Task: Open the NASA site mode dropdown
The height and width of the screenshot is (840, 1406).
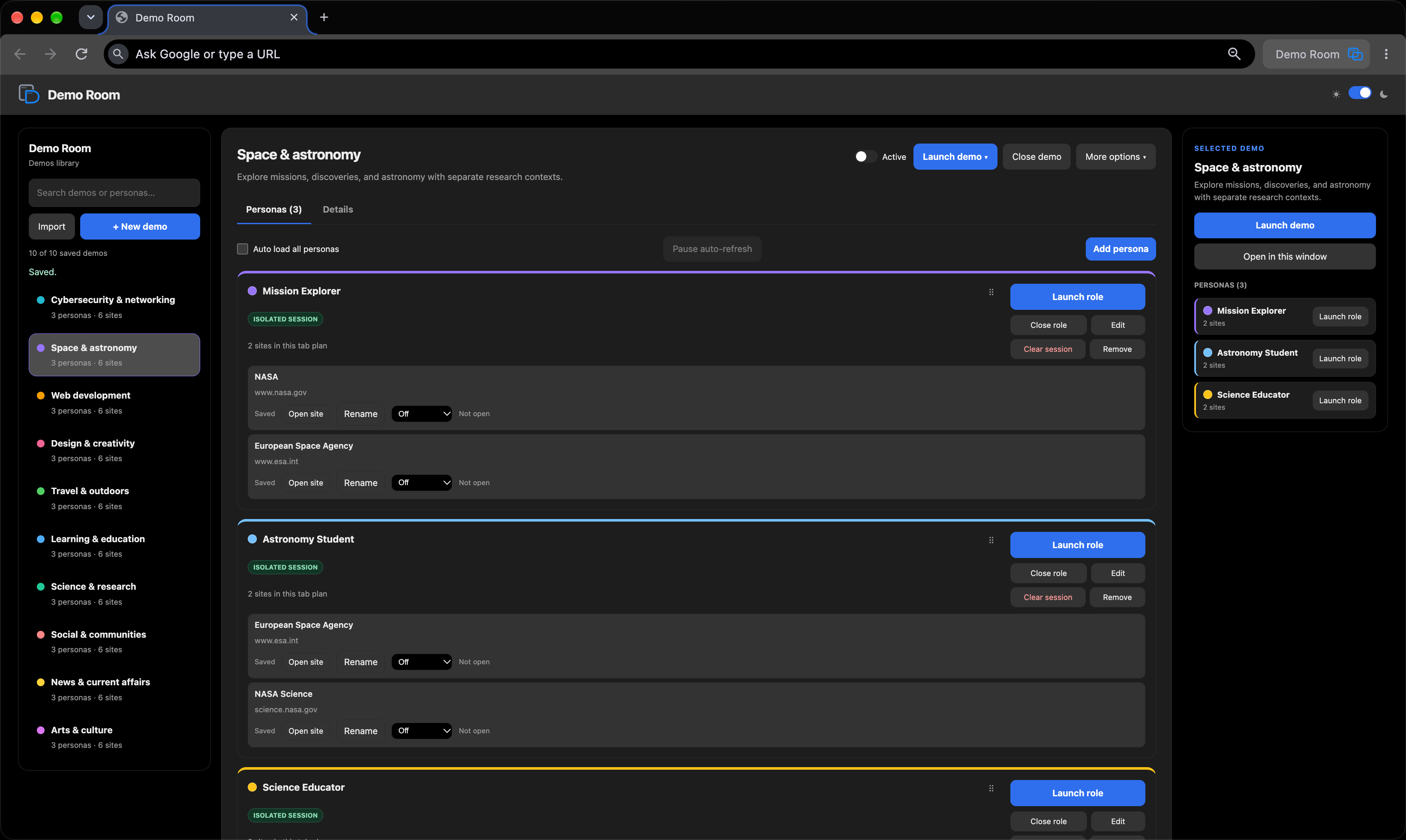Action: [x=421, y=413]
